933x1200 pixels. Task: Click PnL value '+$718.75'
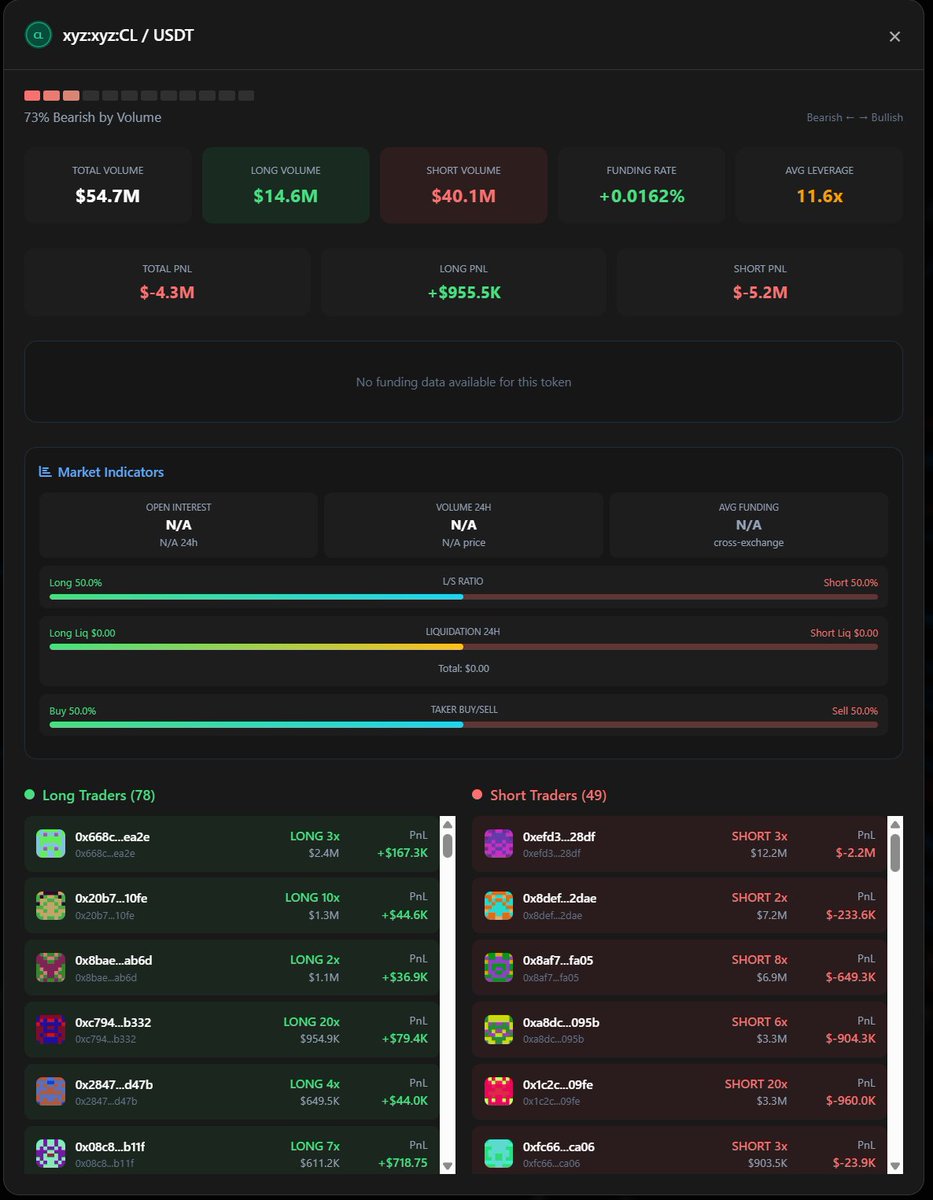click(403, 1163)
